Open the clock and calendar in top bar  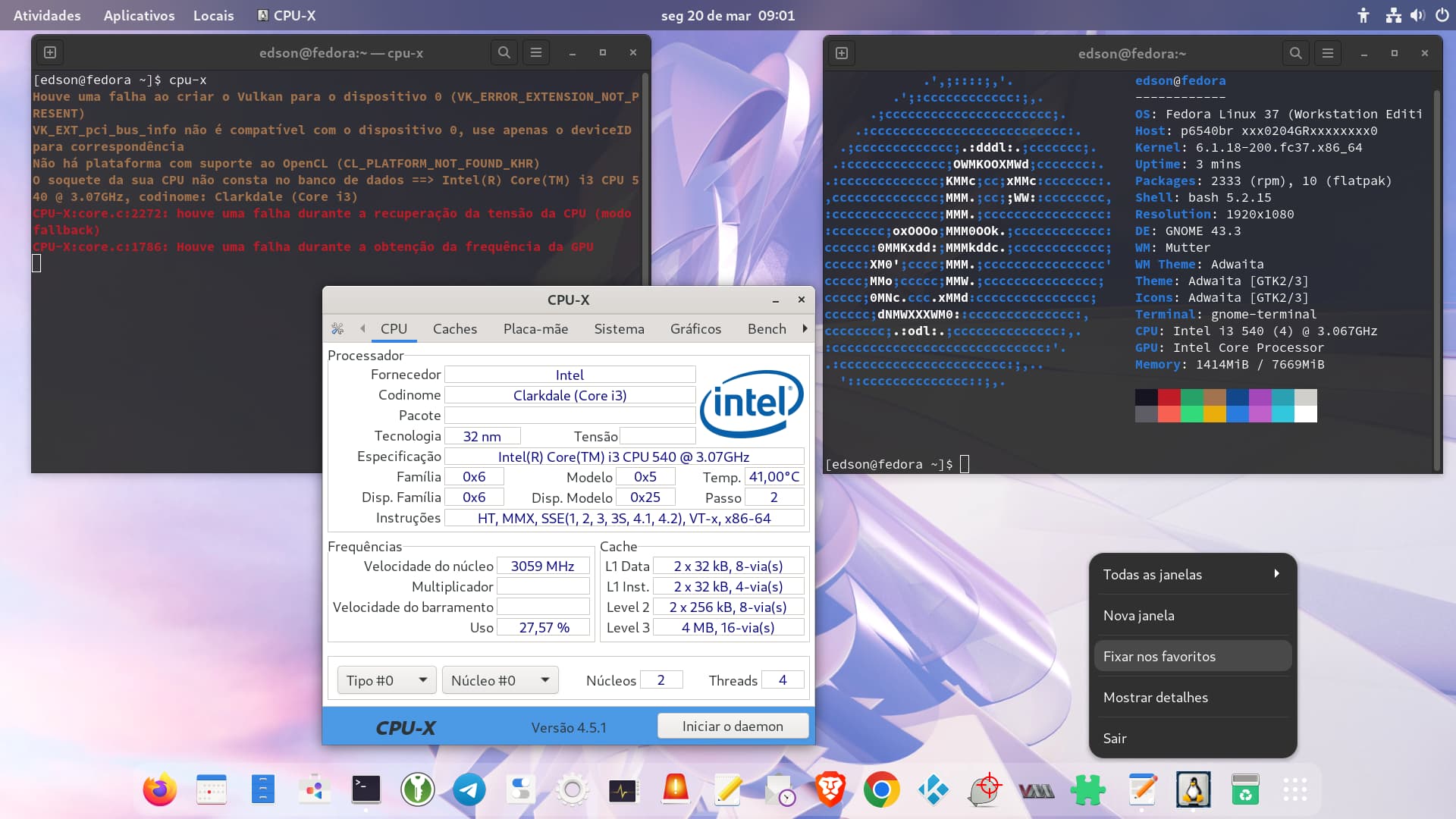click(x=728, y=15)
